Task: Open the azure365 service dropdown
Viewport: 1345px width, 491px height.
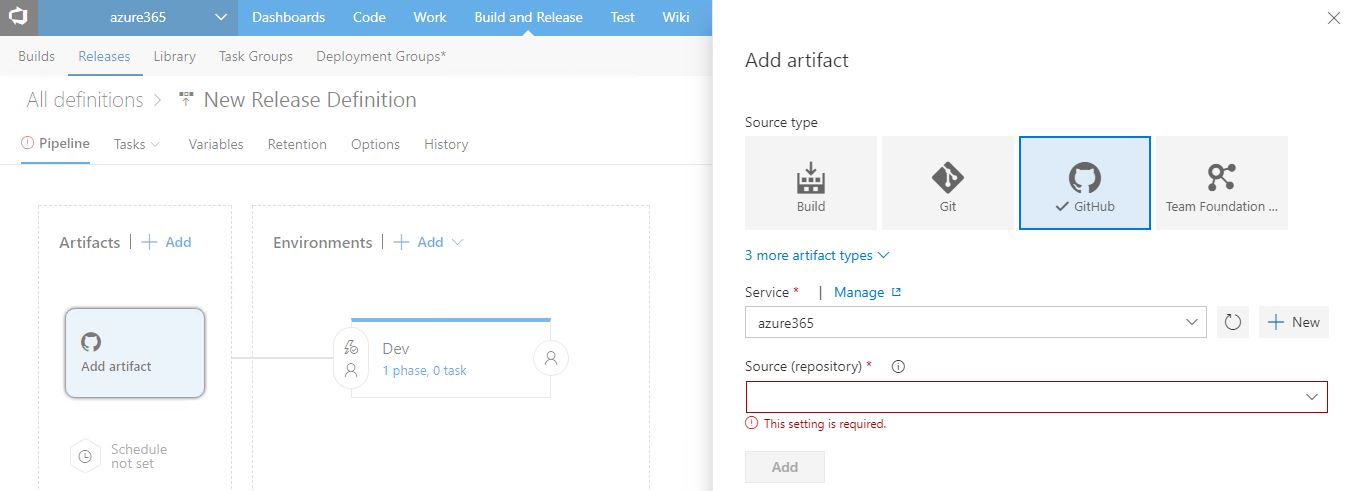Action: (x=975, y=323)
